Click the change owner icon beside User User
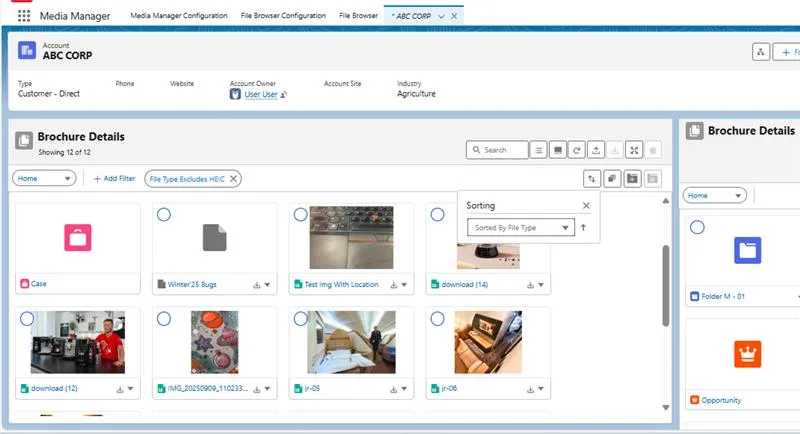This screenshot has width=800, height=434. click(x=284, y=94)
